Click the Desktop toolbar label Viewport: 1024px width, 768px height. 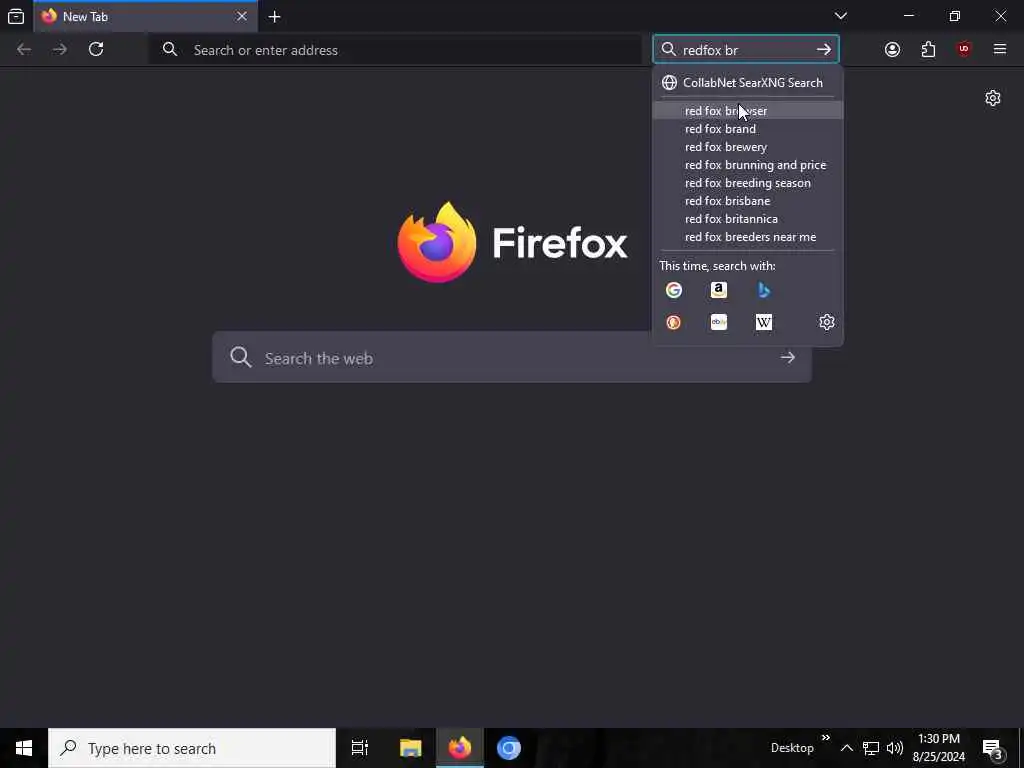point(792,748)
